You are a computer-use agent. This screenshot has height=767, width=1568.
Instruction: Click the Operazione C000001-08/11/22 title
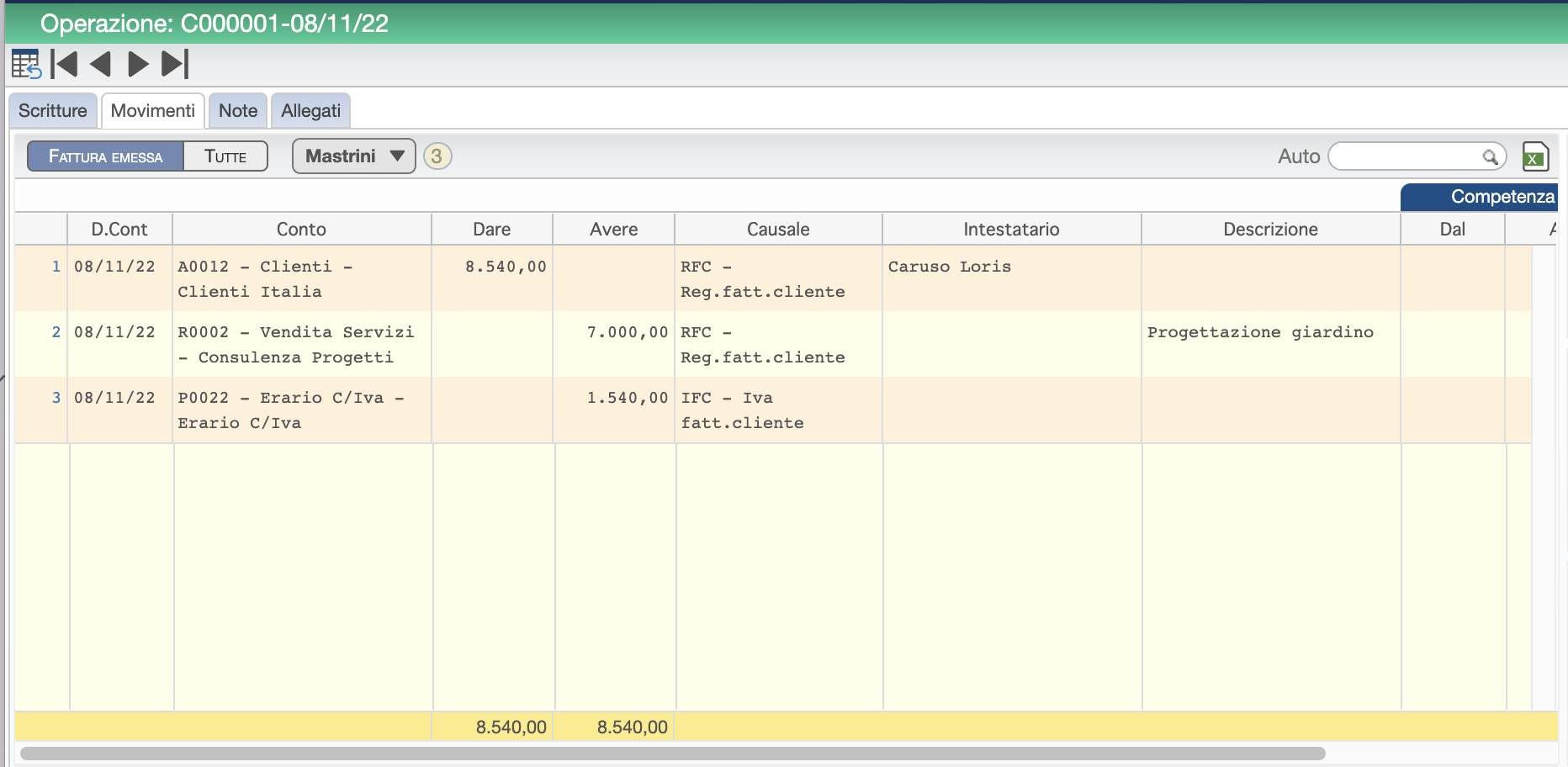pyautogui.click(x=215, y=24)
